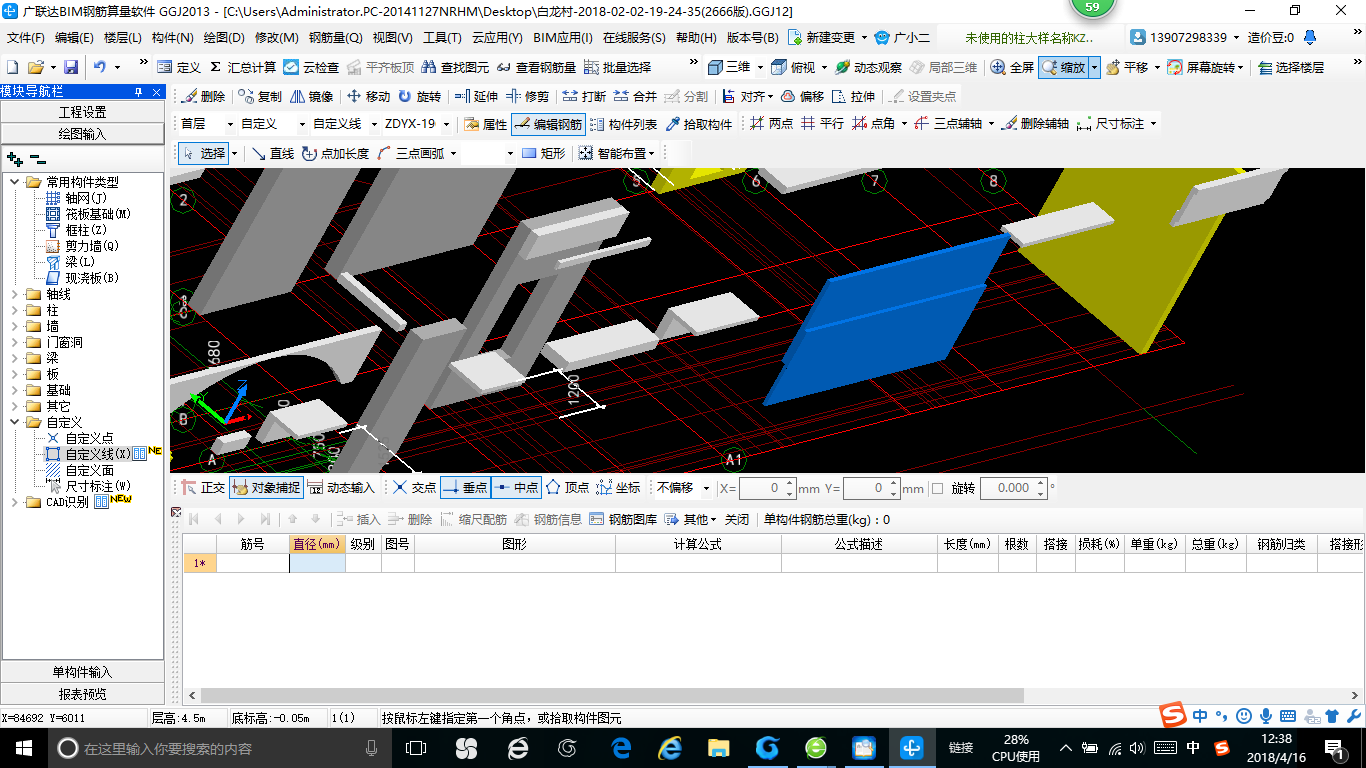The height and width of the screenshot is (768, 1366).
Task: Select the 复制 copy tool
Action: click(x=260, y=96)
